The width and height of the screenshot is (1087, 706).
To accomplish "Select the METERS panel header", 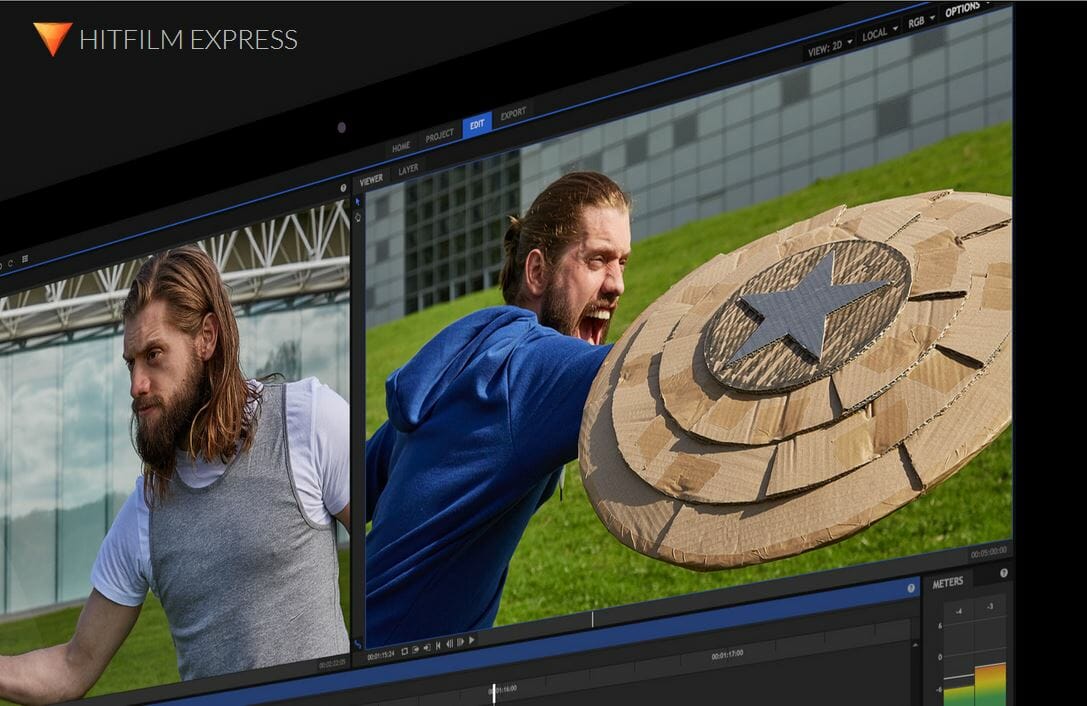I will (x=948, y=583).
